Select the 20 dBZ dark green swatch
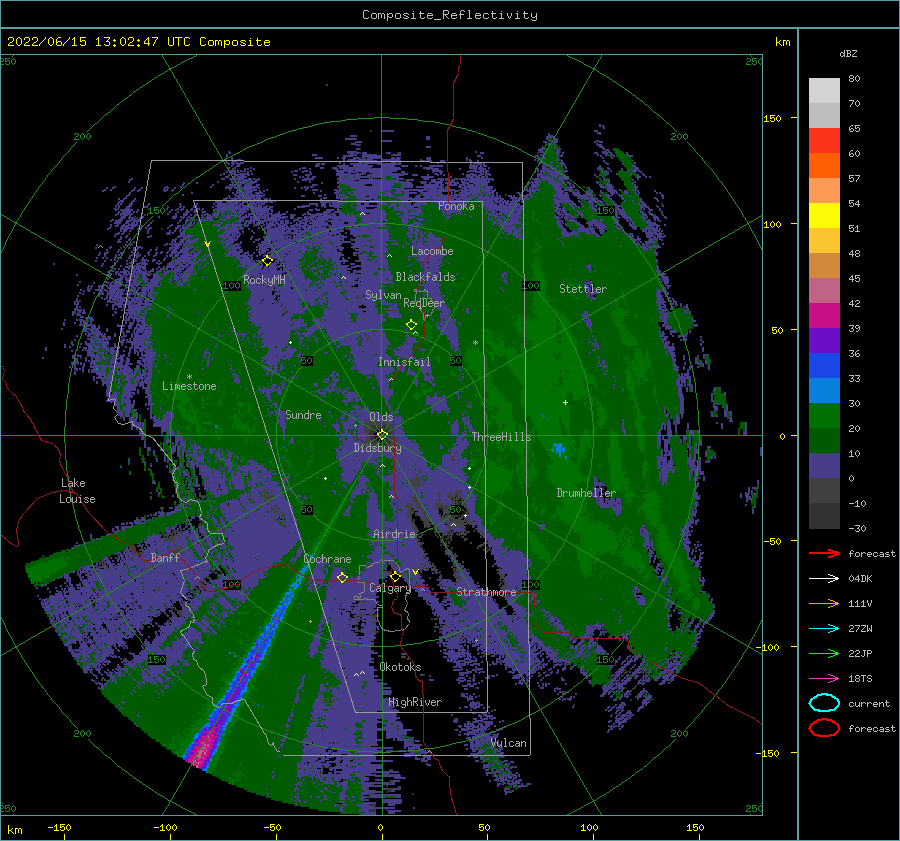This screenshot has width=900, height=841. tap(824, 440)
